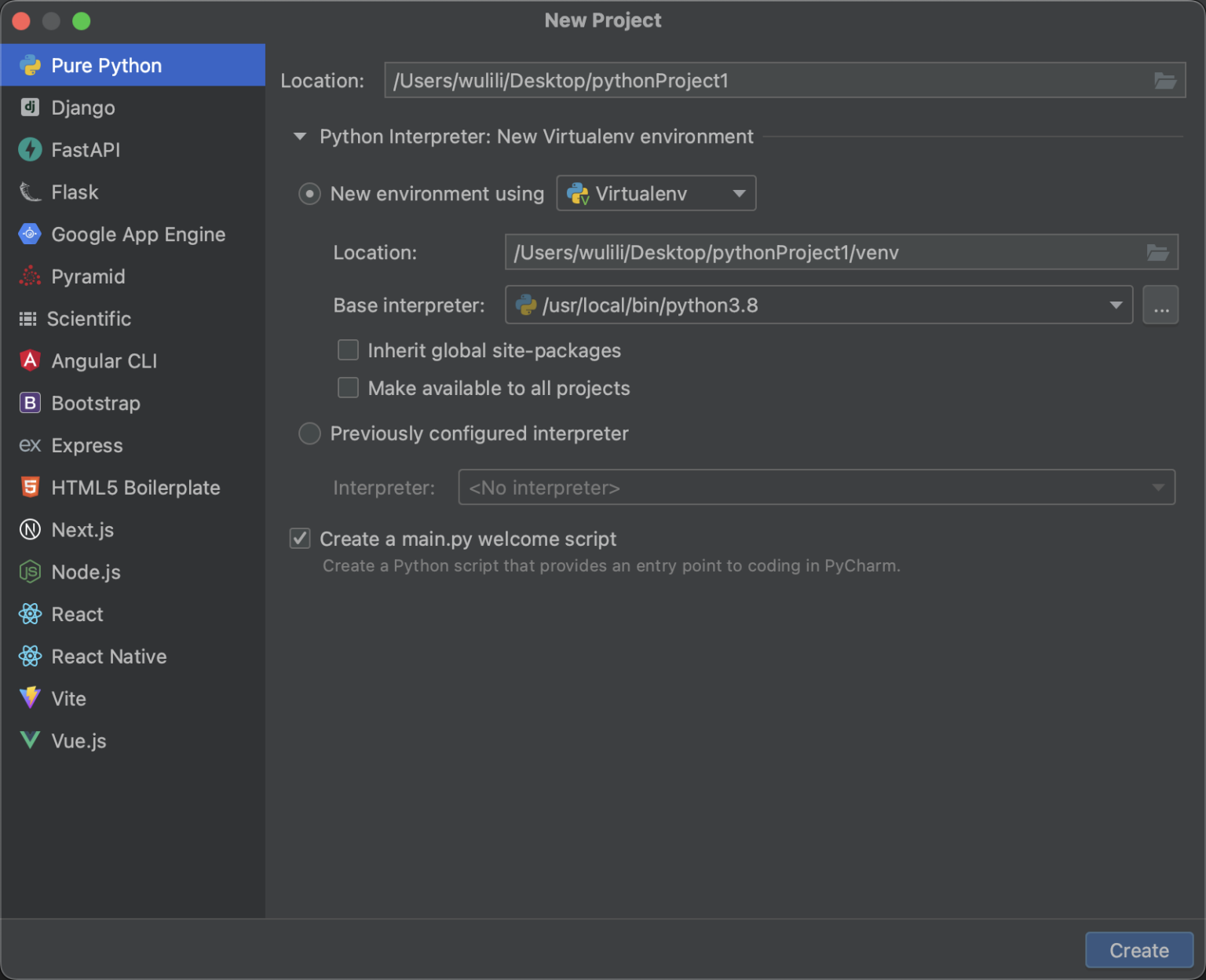Click the Angular CLI red icon
This screenshot has height=980, width=1206.
[x=30, y=360]
